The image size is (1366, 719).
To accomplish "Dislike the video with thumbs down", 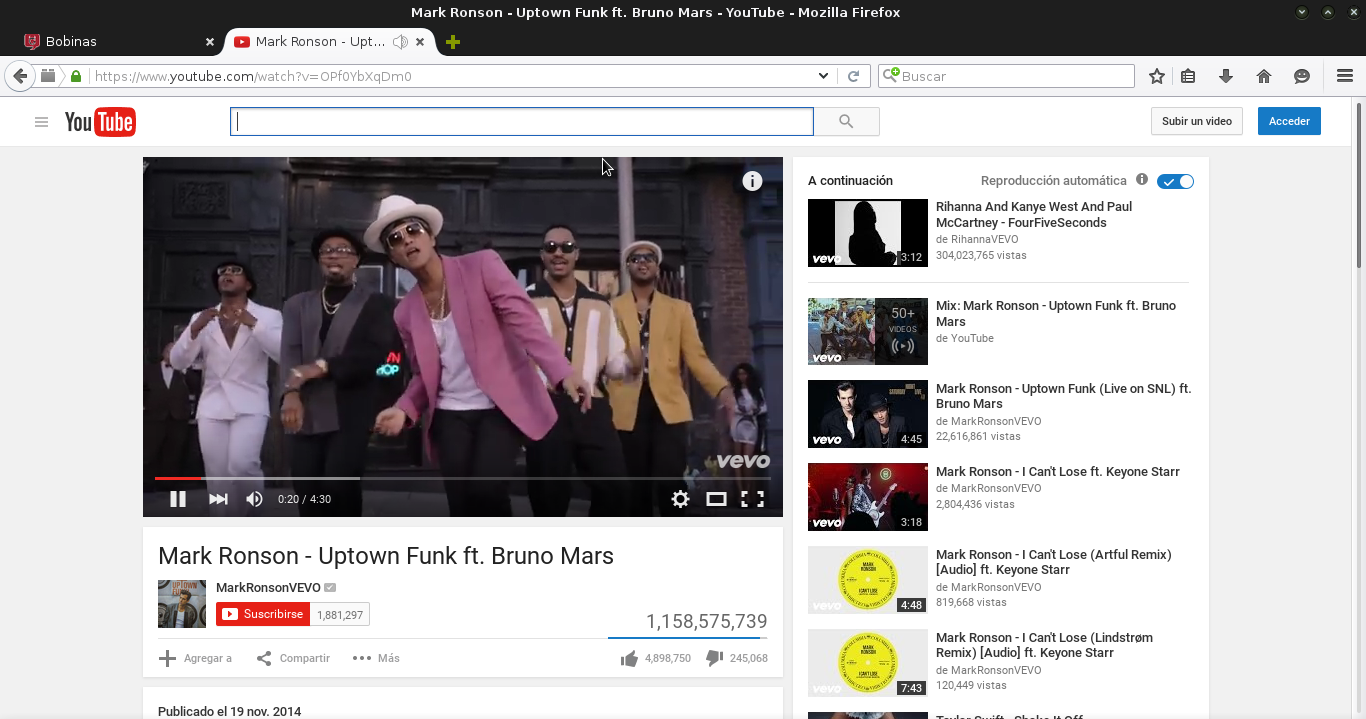I will coord(714,658).
